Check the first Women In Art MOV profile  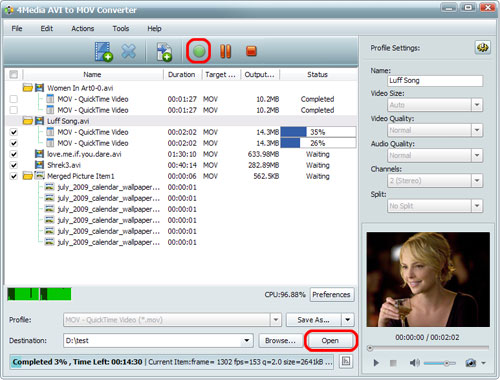click(14, 99)
